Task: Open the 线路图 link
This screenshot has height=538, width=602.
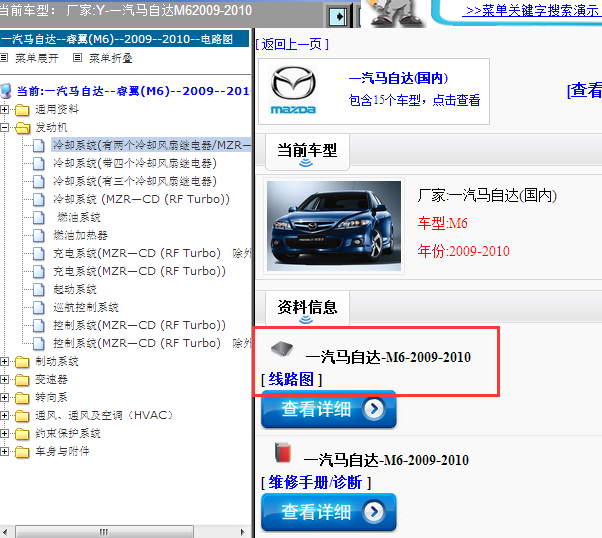Action: [x=291, y=380]
